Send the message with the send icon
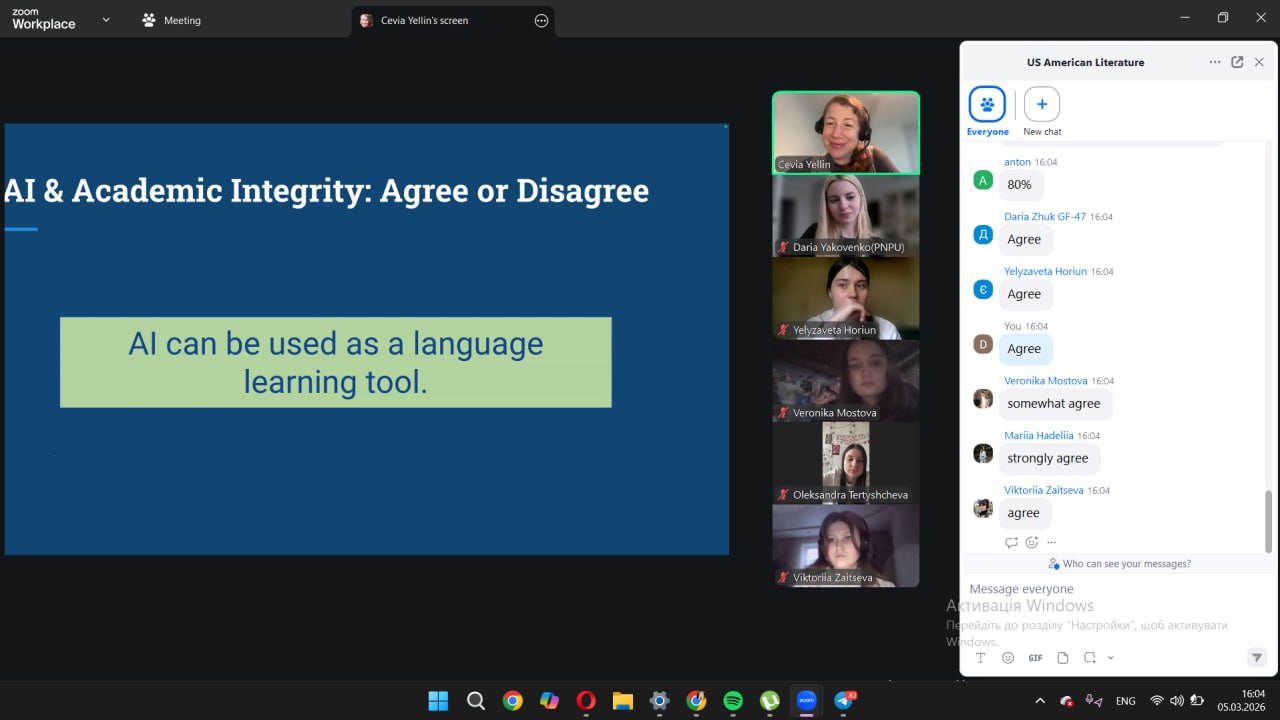The height and width of the screenshot is (720, 1280). pyautogui.click(x=1257, y=657)
